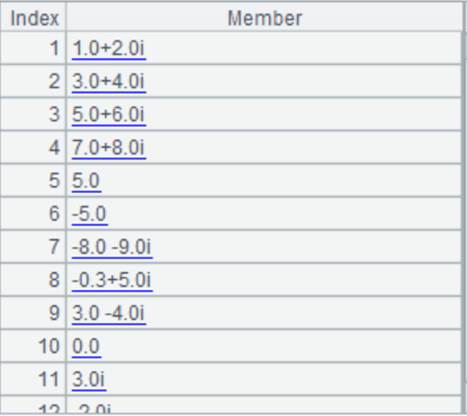This screenshot has width=467, height=416.
Task: Click the Member column header
Action: point(265,17)
